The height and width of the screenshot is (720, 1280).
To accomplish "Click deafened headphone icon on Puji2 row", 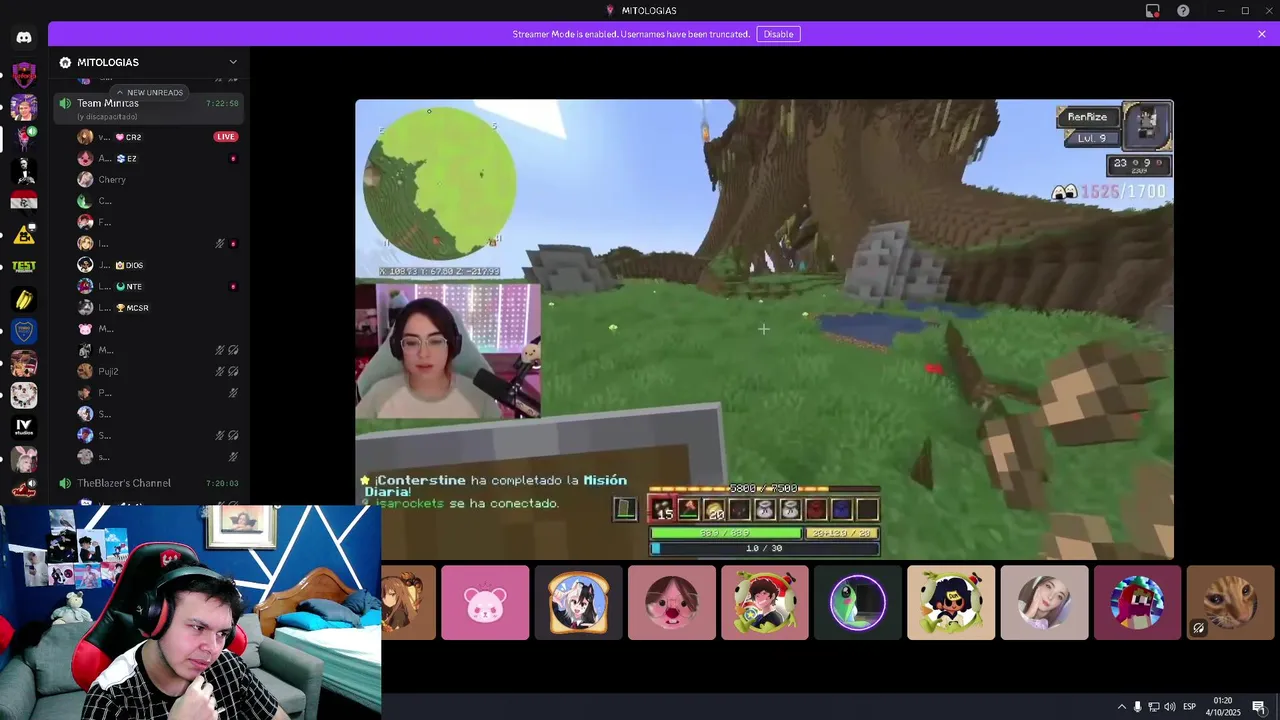I will click(x=233, y=371).
